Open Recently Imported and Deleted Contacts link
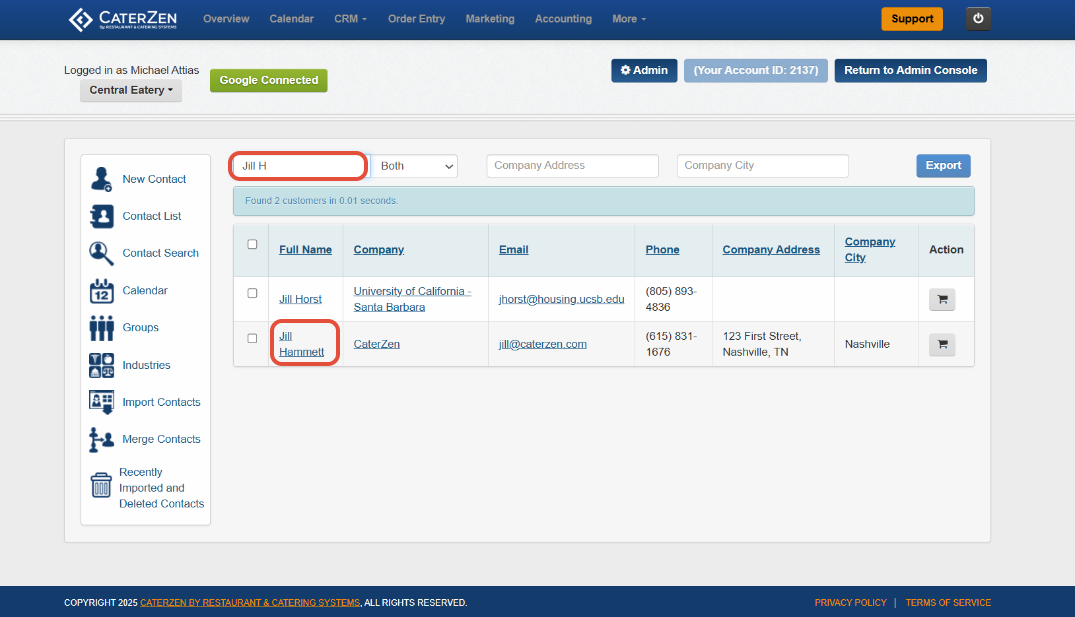This screenshot has height=617, width=1075. pos(161,488)
